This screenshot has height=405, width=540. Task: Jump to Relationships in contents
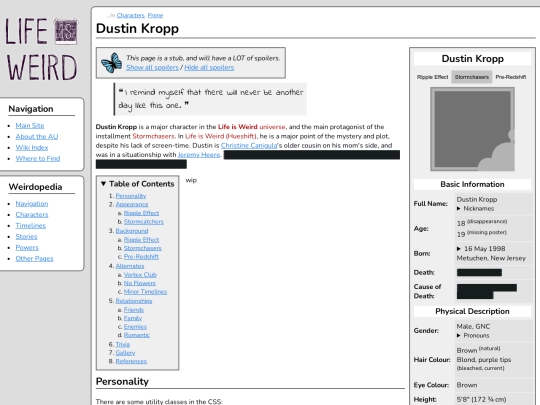(134, 301)
